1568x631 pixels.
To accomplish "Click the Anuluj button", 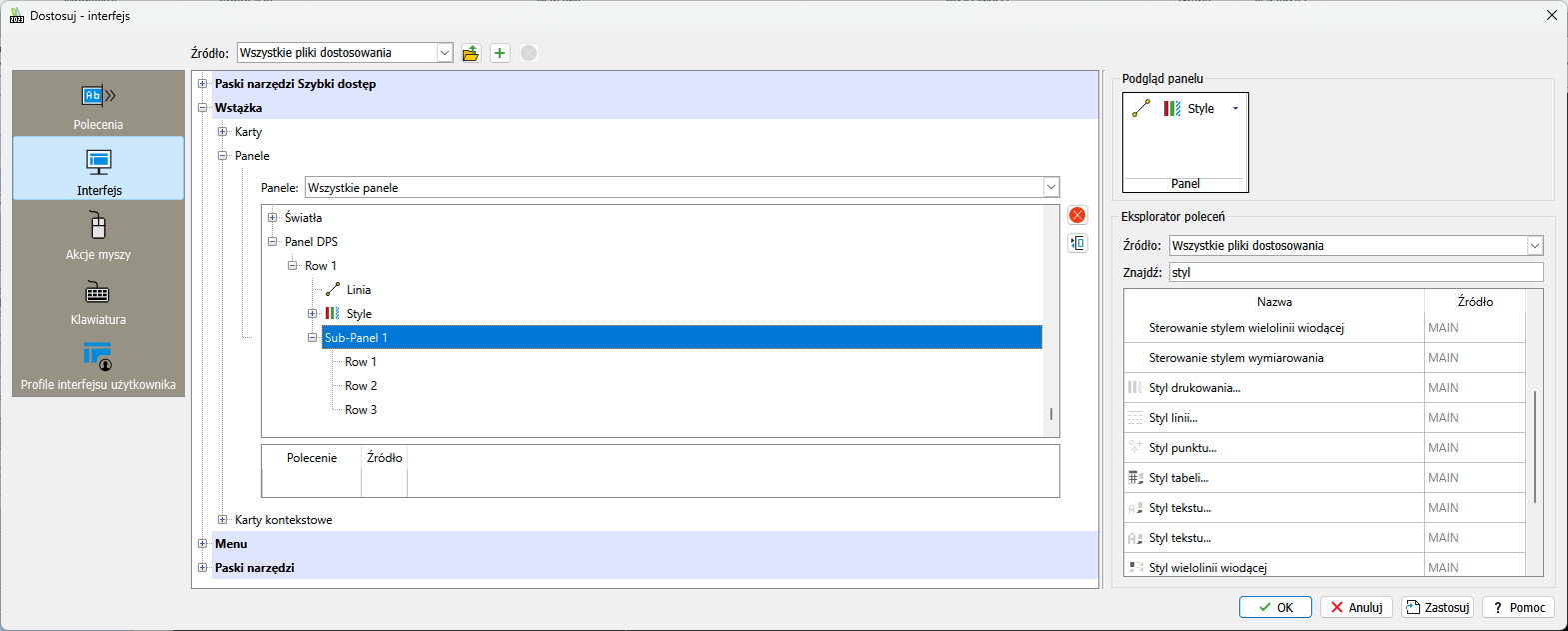I will pyautogui.click(x=1356, y=607).
